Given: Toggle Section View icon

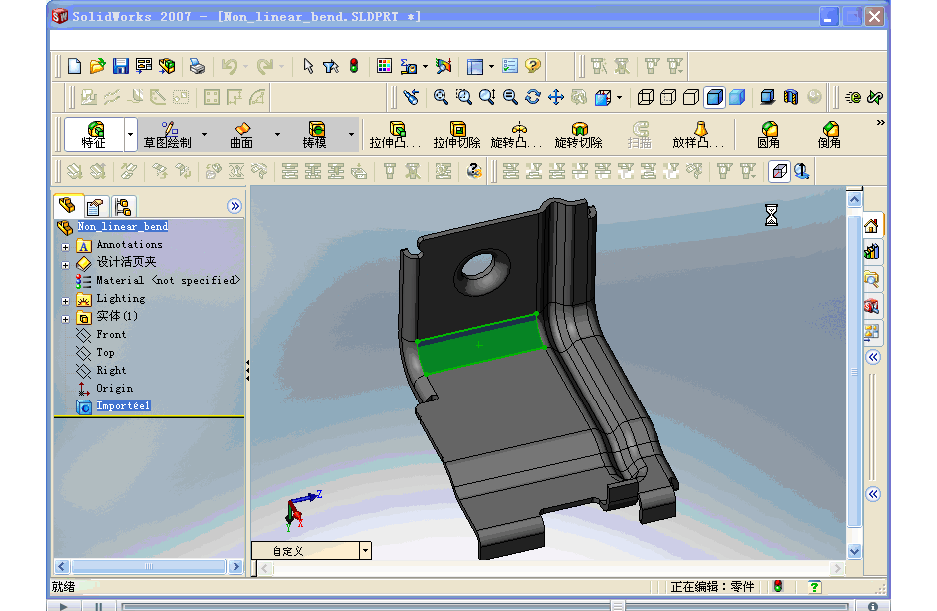Looking at the screenshot, I should [791, 97].
